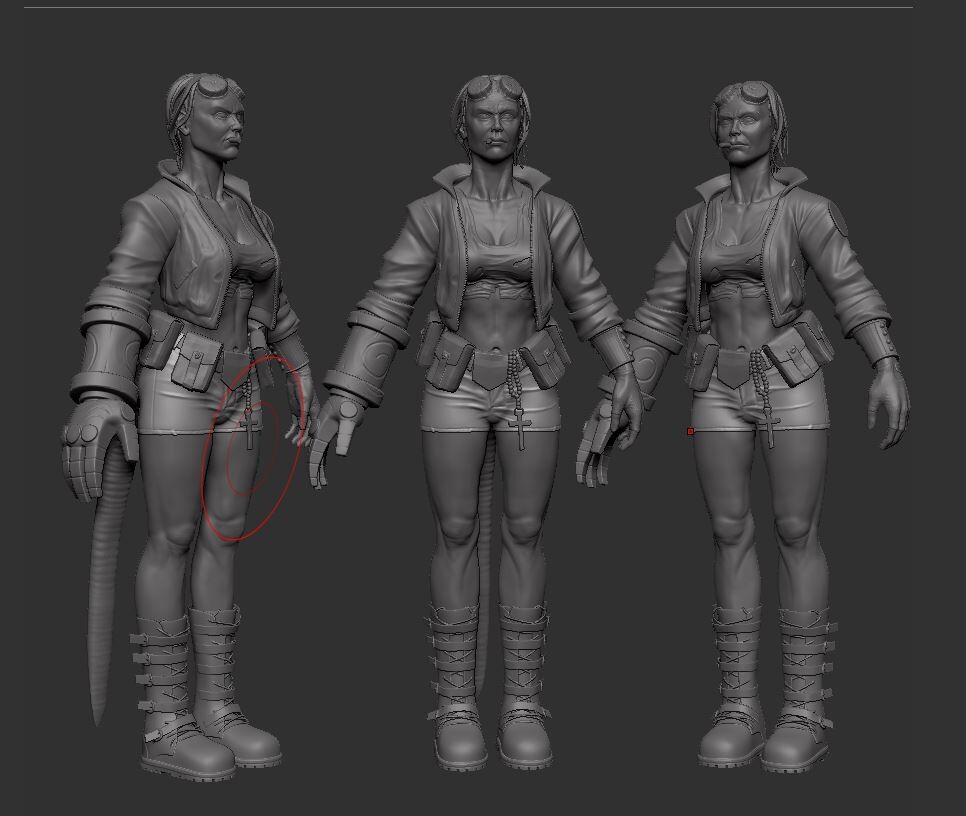This screenshot has width=966, height=816.
Task: Click the headset mic on the center figure
Action: [x=490, y=142]
